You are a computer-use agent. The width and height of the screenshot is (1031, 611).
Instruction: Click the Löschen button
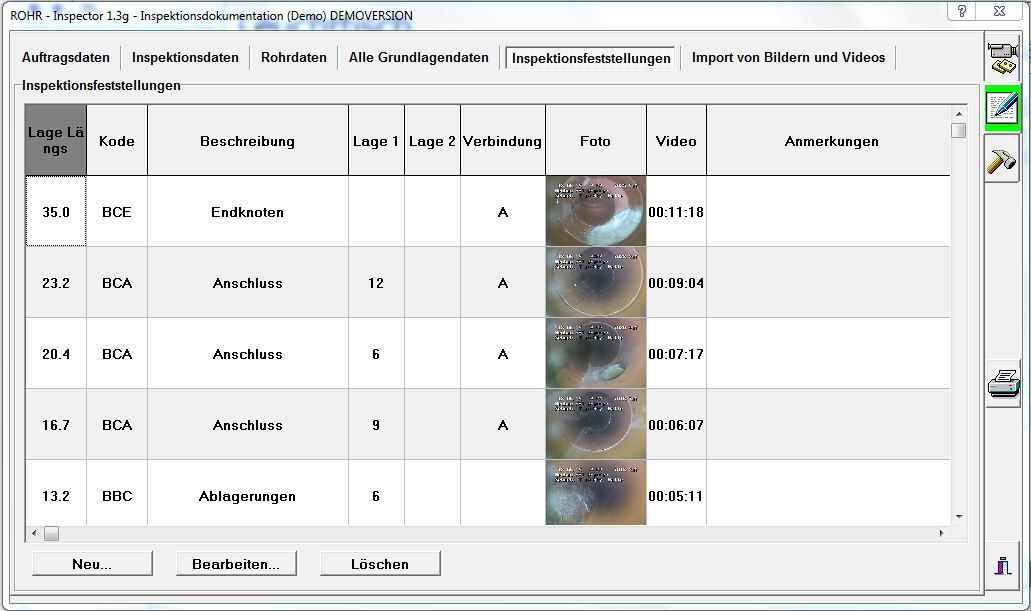tap(380, 564)
